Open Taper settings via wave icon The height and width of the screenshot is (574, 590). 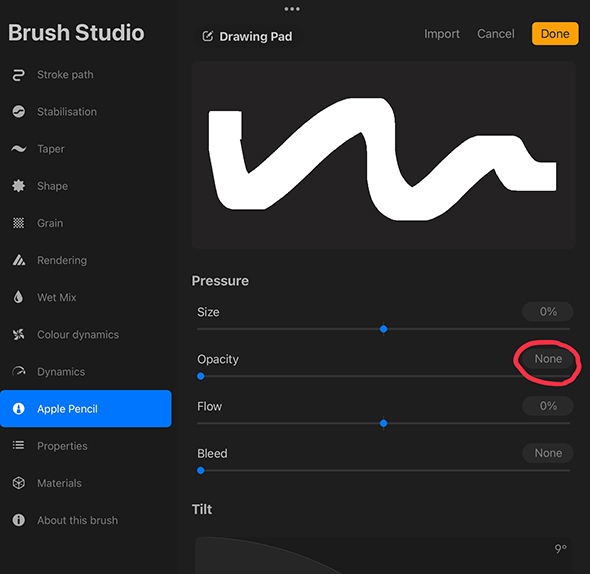pos(18,149)
